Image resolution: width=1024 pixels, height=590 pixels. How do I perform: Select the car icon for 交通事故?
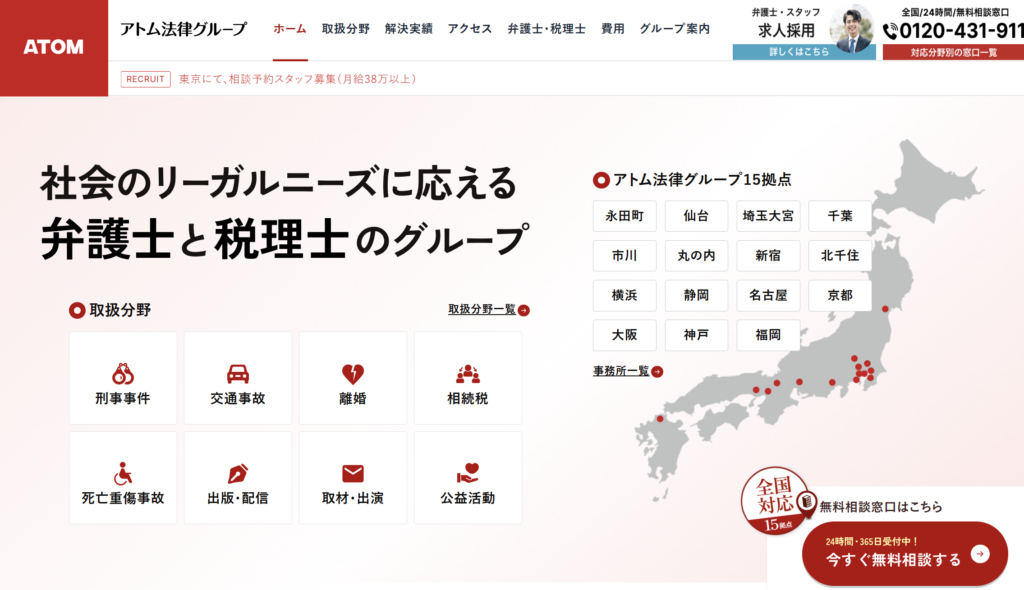tap(238, 374)
